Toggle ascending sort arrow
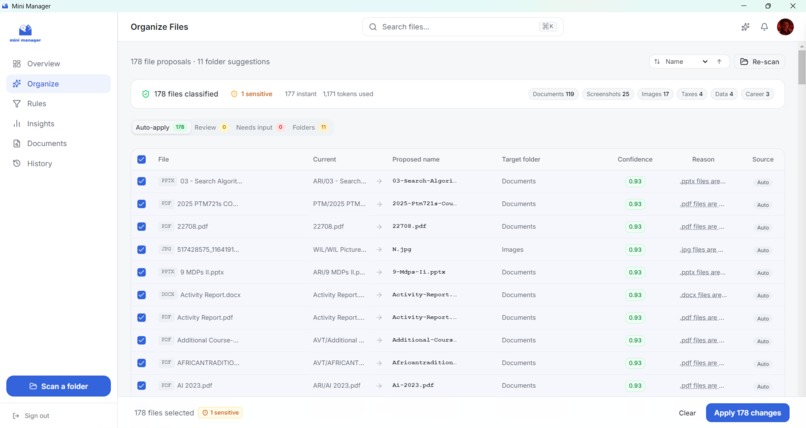This screenshot has width=806, height=428. pyautogui.click(x=719, y=62)
